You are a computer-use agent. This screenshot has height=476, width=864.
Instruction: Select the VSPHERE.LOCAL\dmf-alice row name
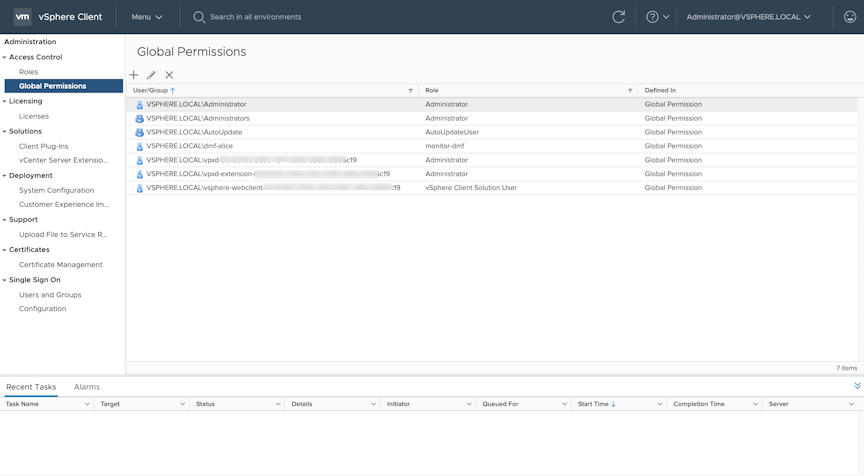pyautogui.click(x=190, y=146)
